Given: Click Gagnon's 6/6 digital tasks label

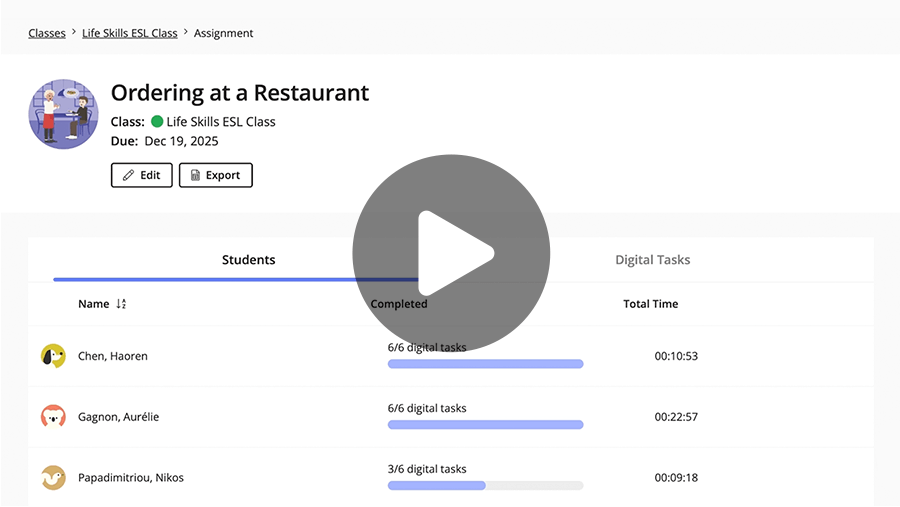Looking at the screenshot, I should [x=427, y=408].
